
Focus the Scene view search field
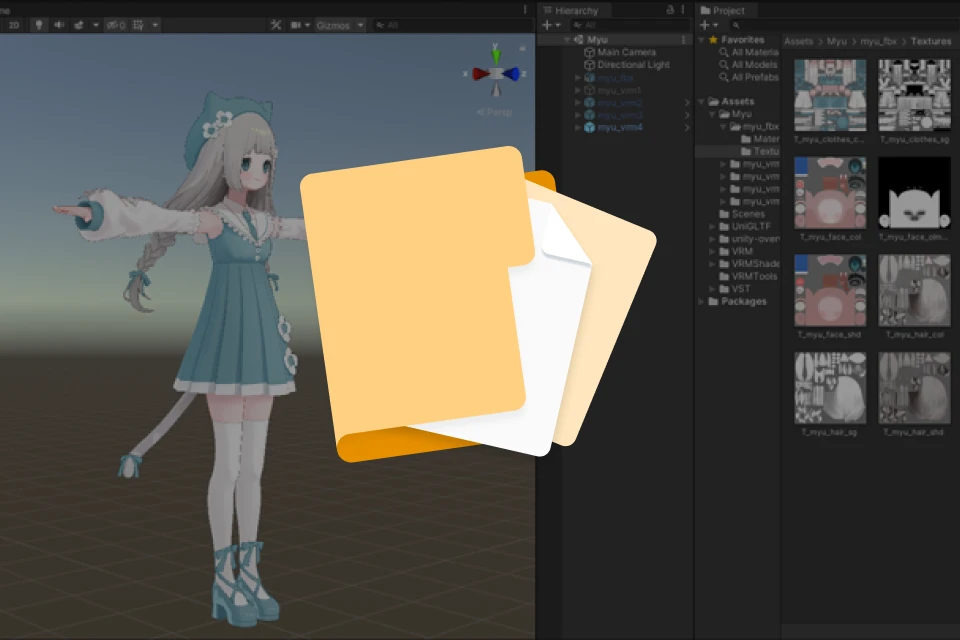point(452,25)
